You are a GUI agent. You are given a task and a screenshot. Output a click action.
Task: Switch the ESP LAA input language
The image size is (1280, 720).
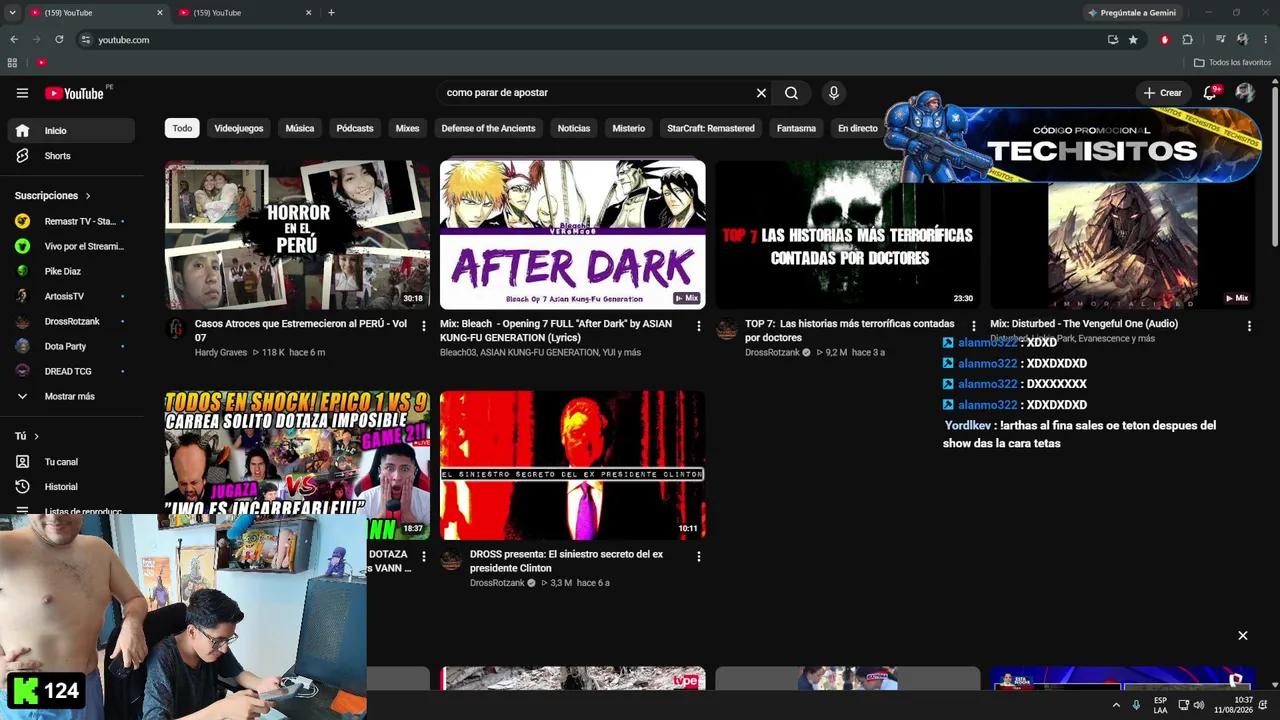(x=1160, y=705)
